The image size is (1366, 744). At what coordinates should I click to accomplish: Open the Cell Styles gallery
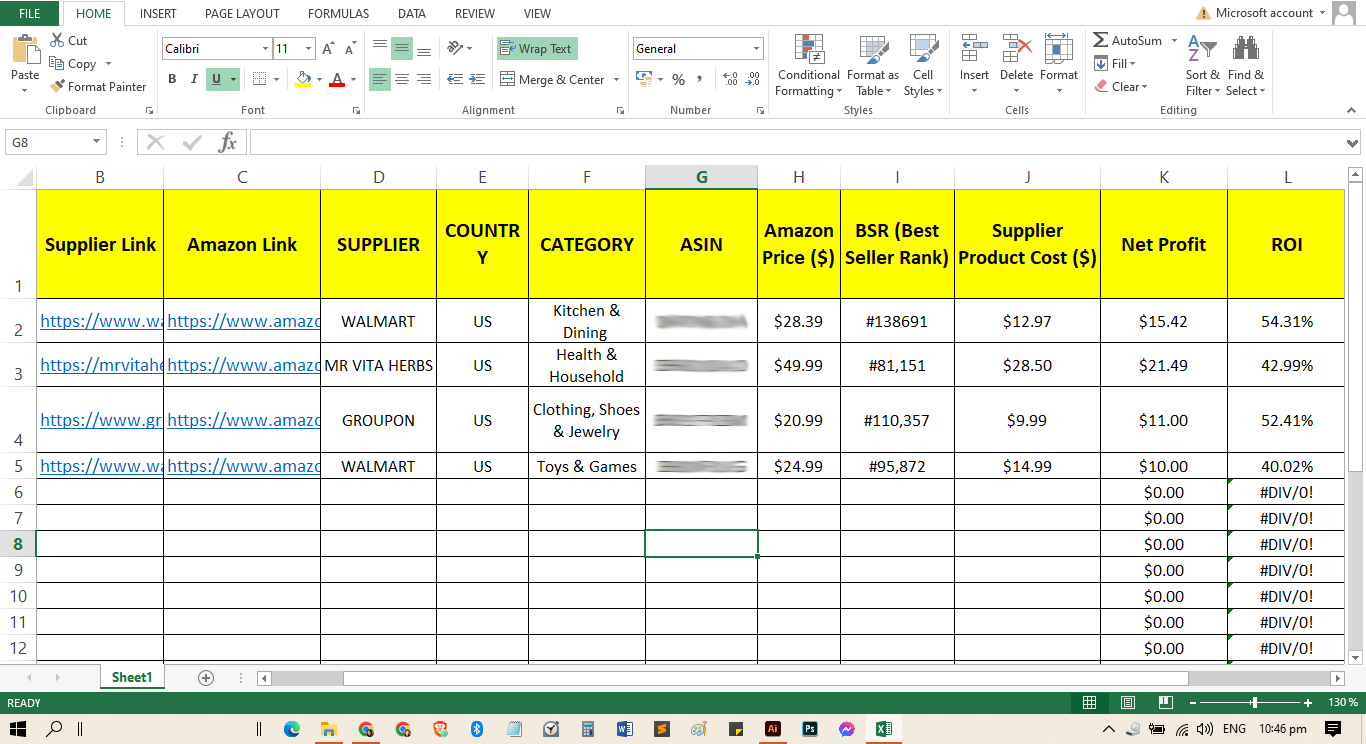(923, 66)
